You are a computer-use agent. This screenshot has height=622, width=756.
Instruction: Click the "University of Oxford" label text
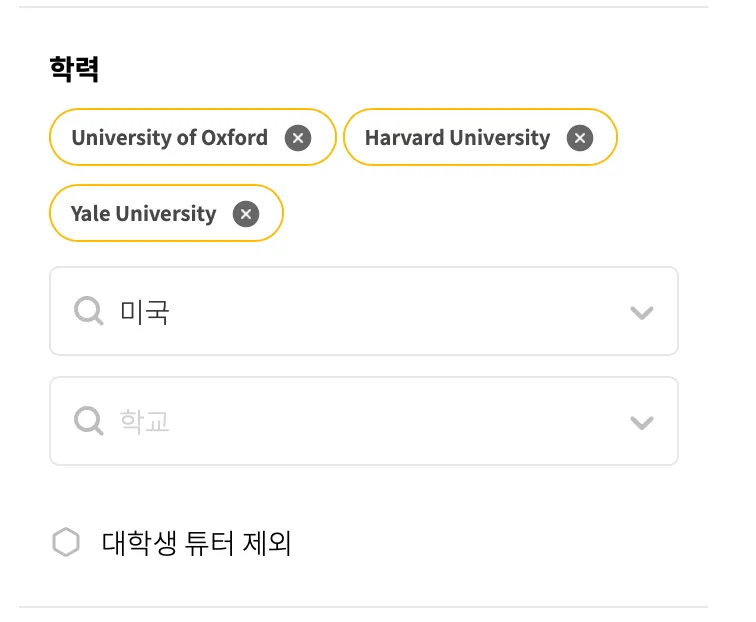pyautogui.click(x=170, y=138)
